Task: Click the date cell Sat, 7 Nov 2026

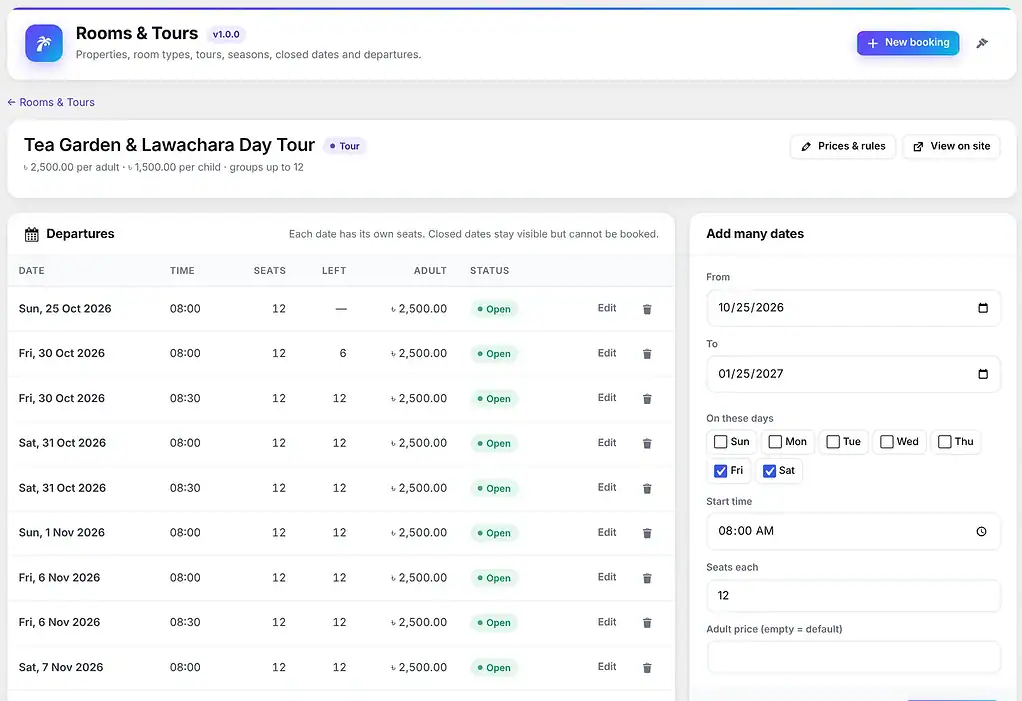Action: pyautogui.click(x=61, y=667)
